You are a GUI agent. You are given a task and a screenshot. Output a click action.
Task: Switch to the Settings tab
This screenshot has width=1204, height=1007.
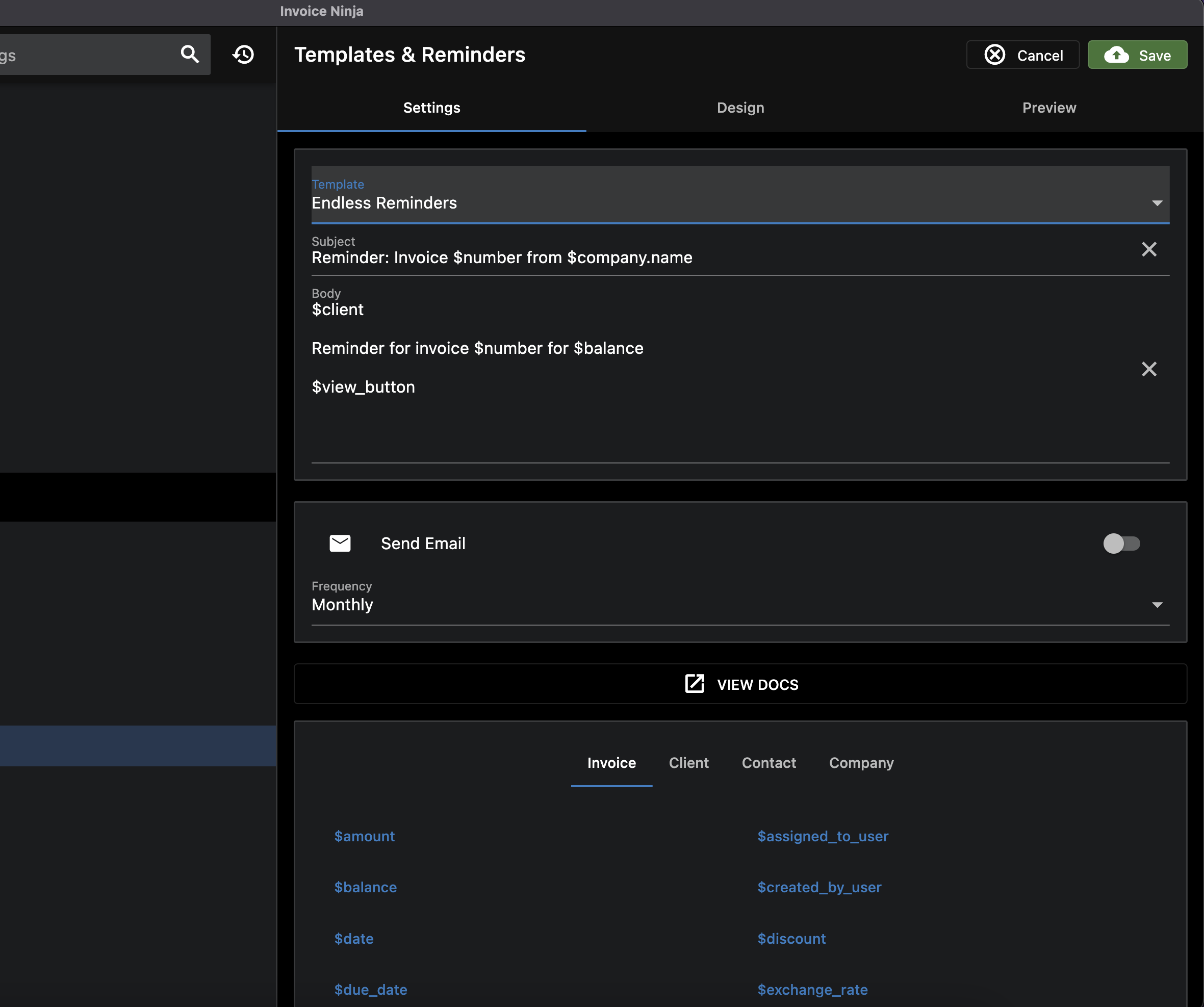[x=432, y=108]
